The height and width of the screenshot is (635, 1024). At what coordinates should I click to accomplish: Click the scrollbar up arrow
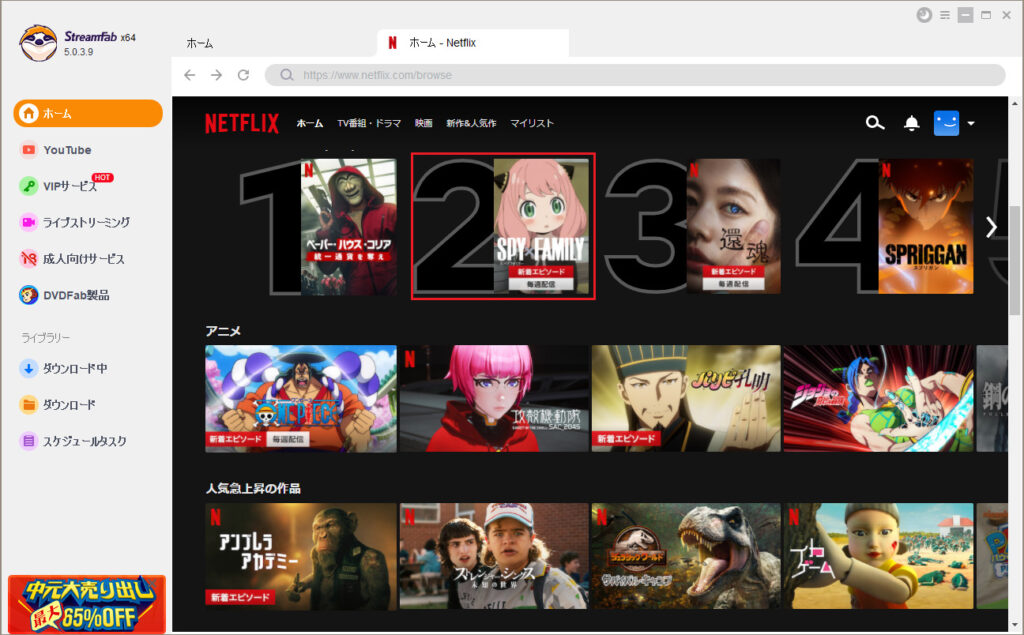tap(1015, 103)
